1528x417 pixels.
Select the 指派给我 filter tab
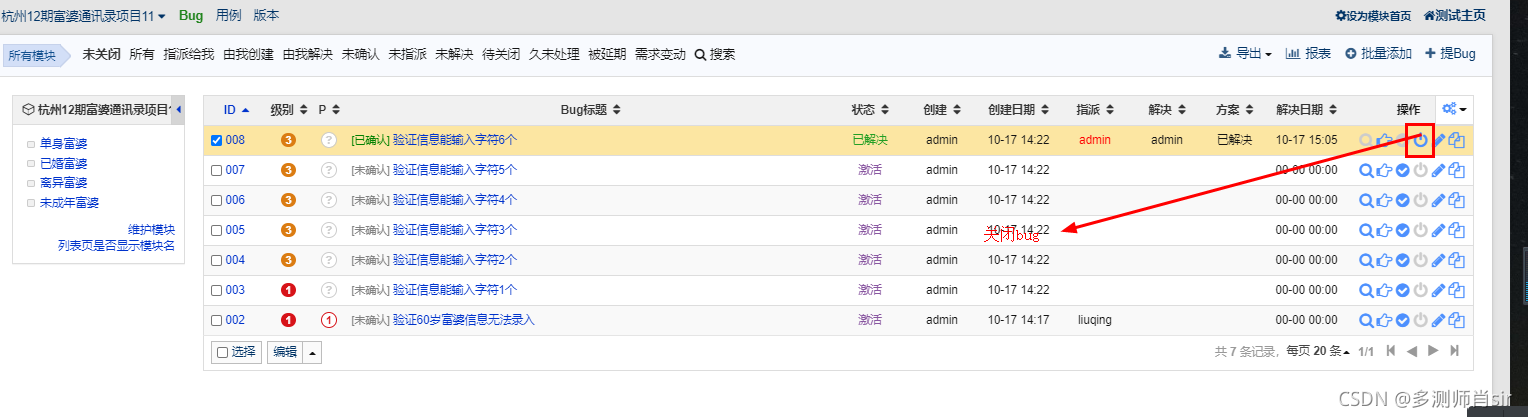(x=189, y=54)
